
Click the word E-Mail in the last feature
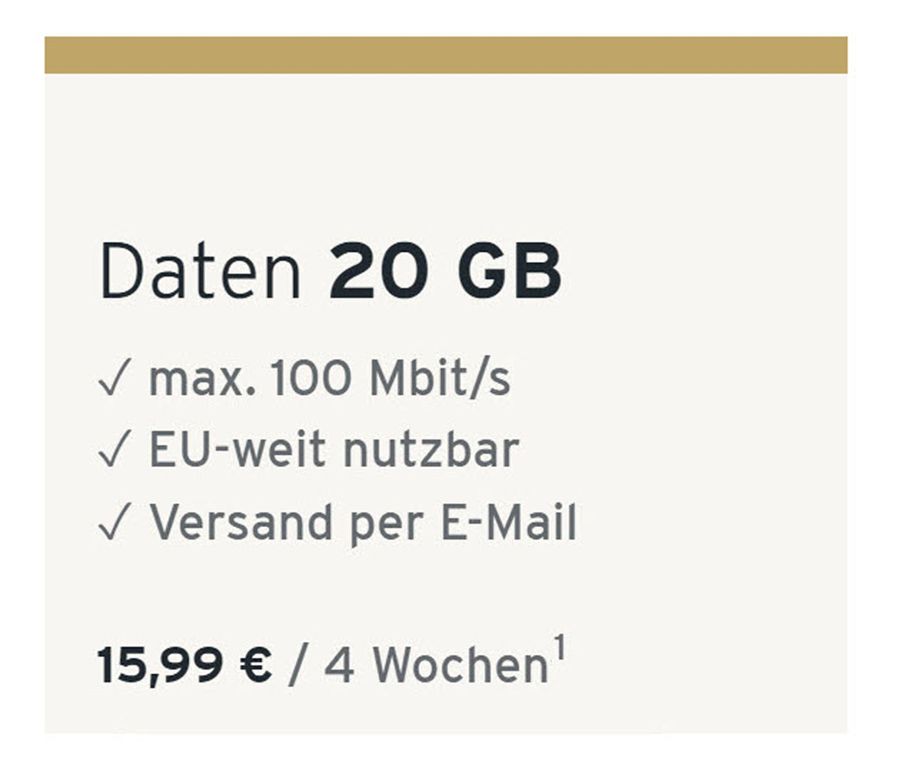[509, 522]
